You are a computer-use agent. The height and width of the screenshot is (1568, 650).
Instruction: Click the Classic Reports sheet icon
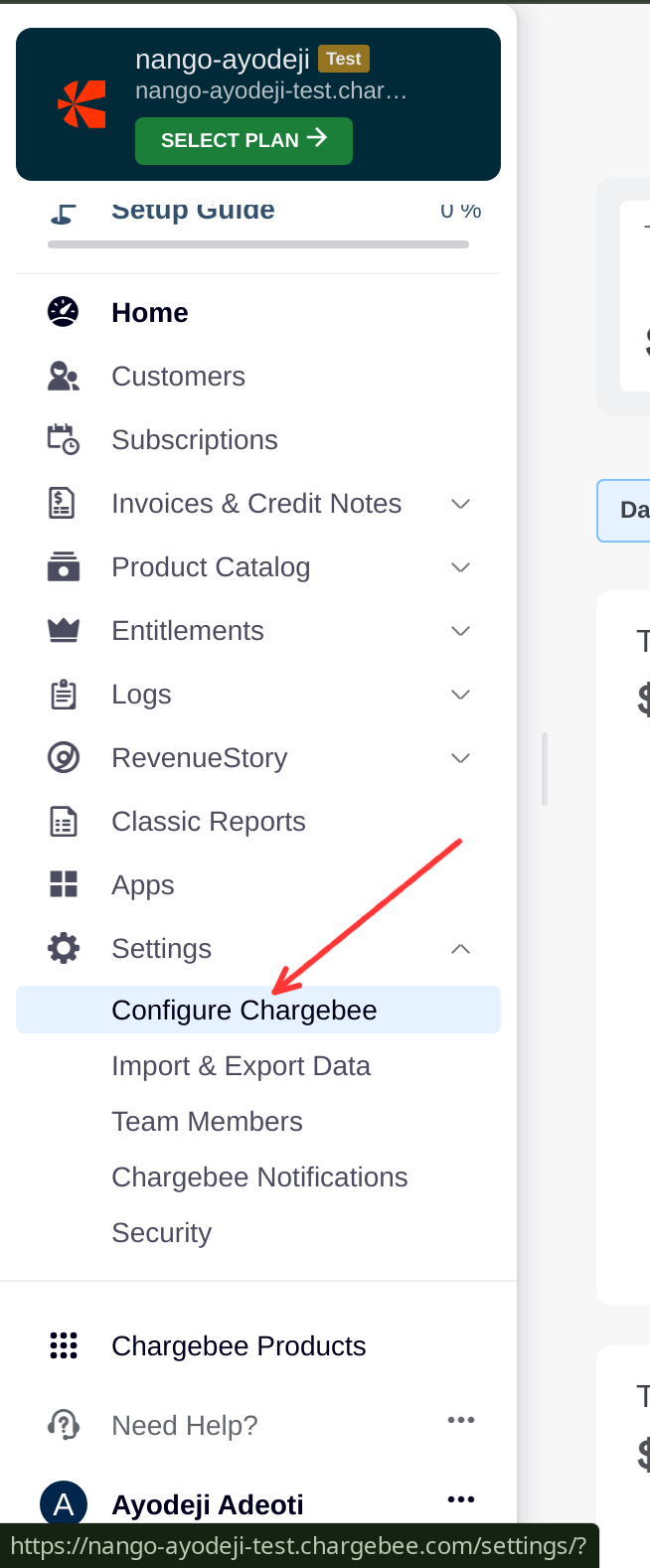[x=64, y=821]
